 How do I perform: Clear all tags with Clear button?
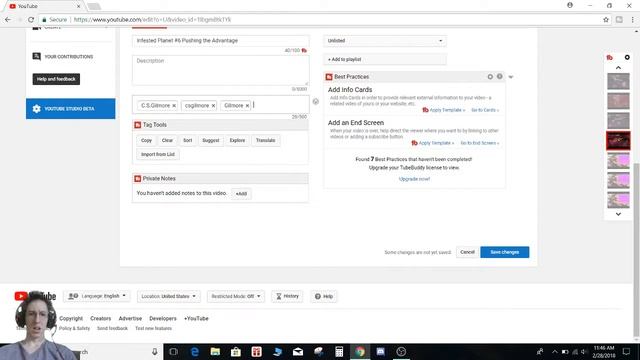pos(167,140)
